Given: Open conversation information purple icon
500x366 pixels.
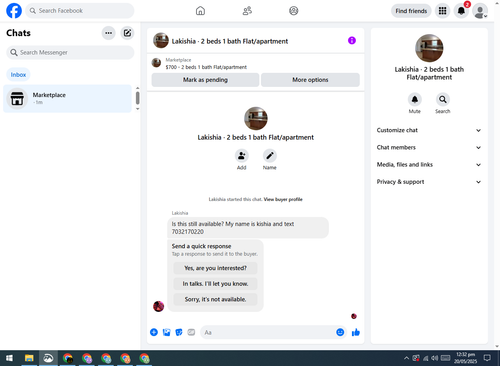Looking at the screenshot, I should click(x=352, y=40).
